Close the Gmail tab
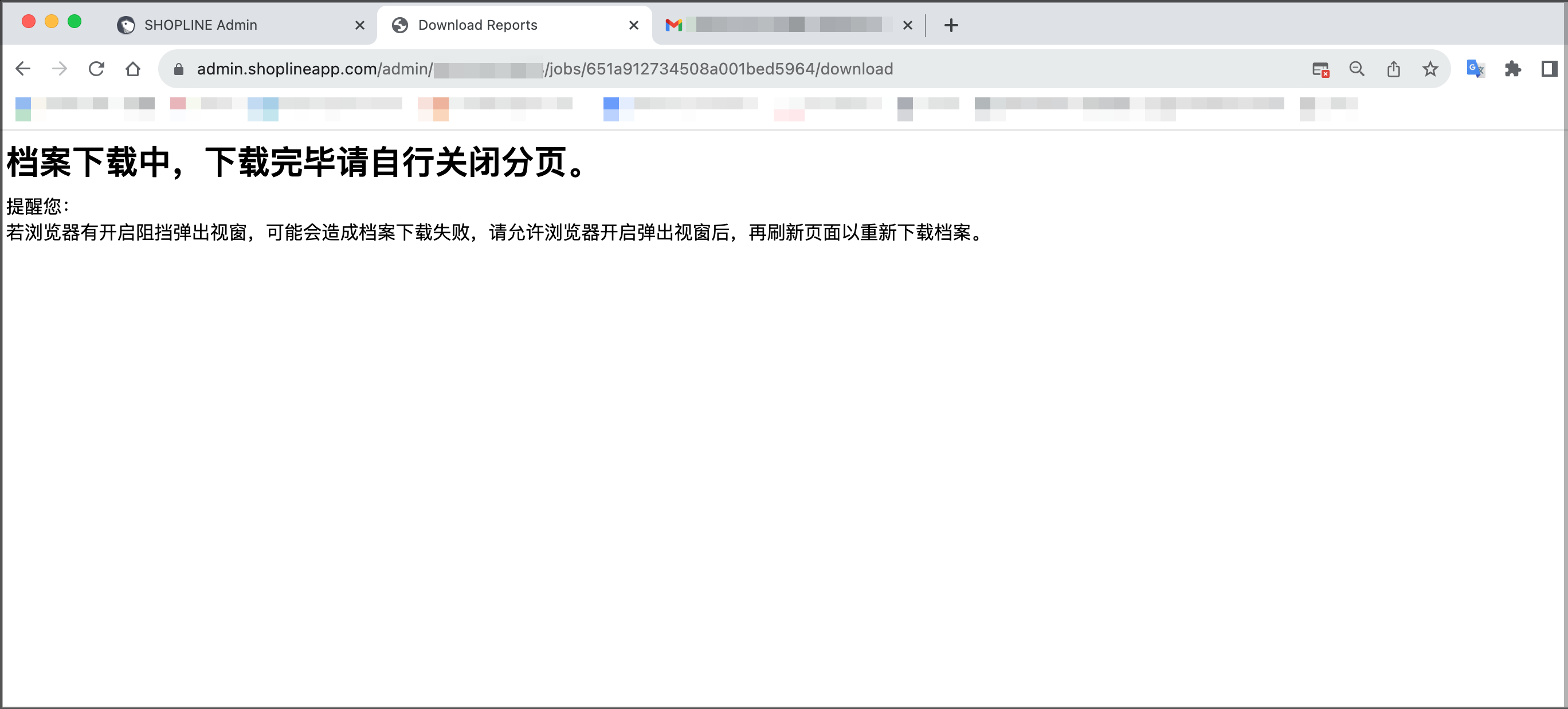Viewport: 1568px width, 709px height. pos(907,25)
